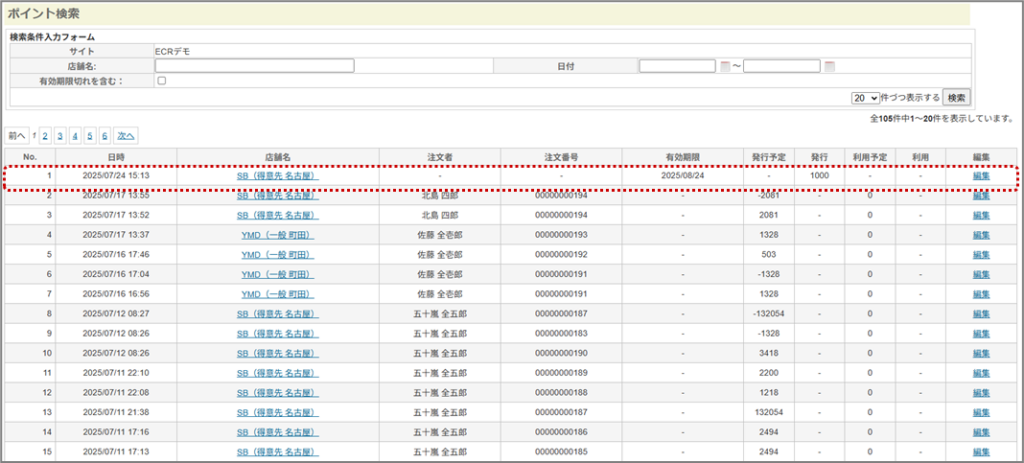Open SB（得意先 名古屋） store link in row 1
1024x463 pixels.
(x=277, y=176)
